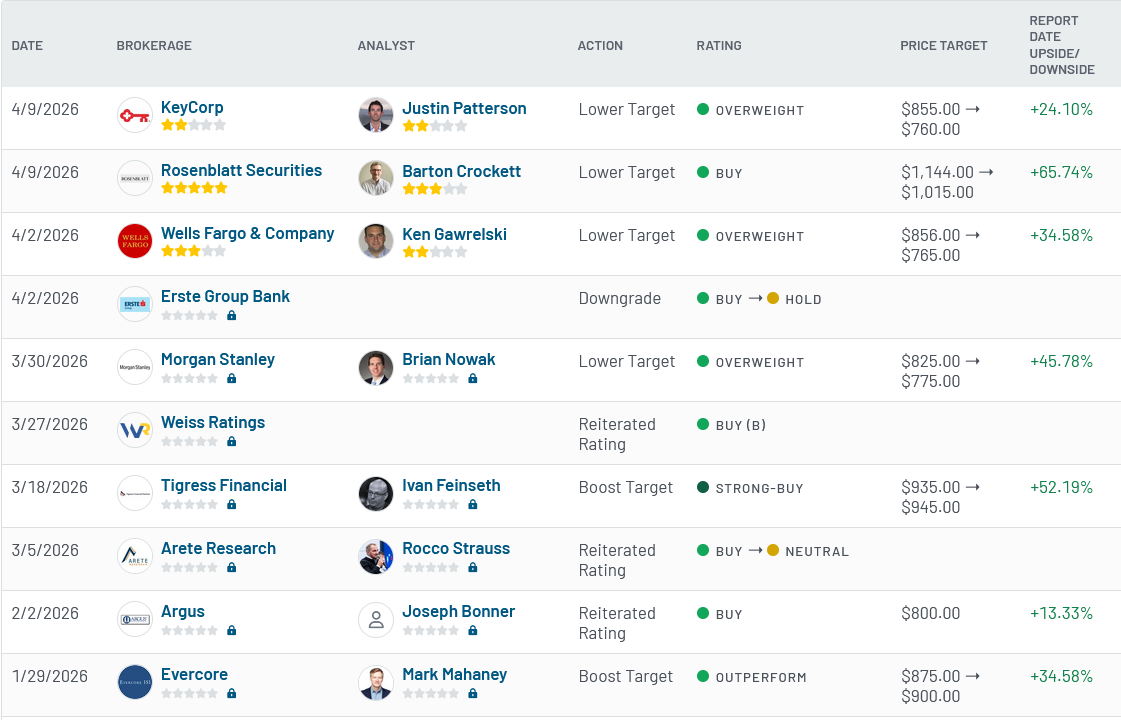Viewport: 1121px width, 720px height.
Task: Open analyst Justin Patterson's page
Action: [x=465, y=108]
